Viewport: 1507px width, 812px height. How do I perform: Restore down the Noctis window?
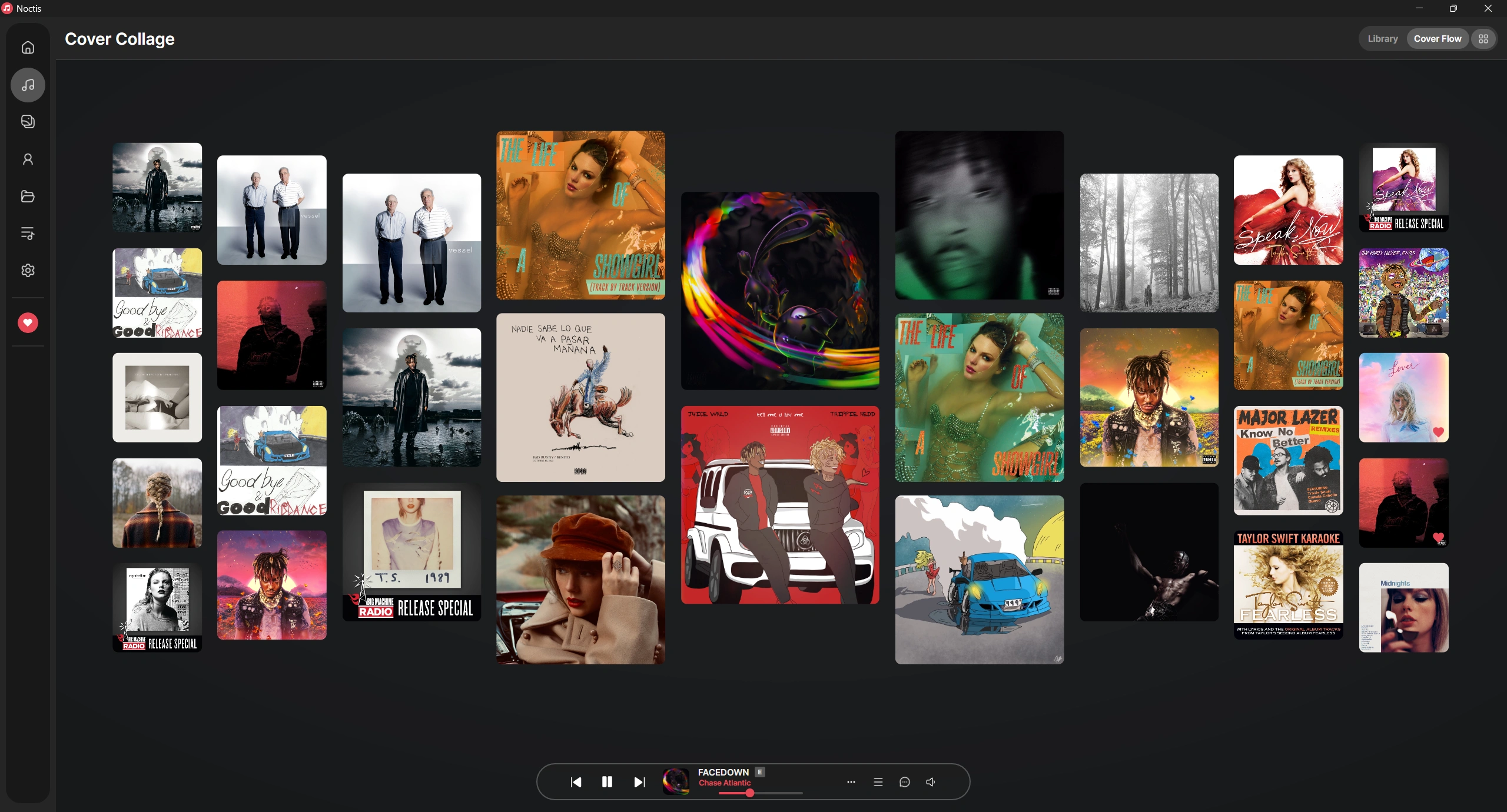coord(1453,8)
